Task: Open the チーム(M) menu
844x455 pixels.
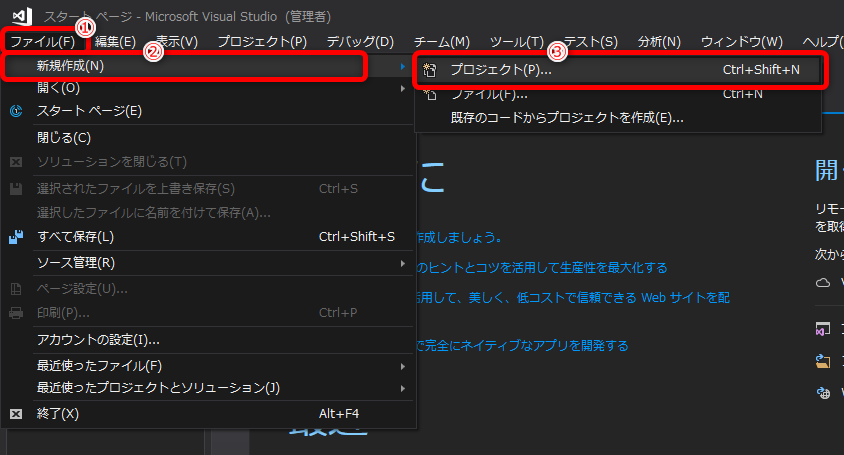Action: (x=441, y=41)
